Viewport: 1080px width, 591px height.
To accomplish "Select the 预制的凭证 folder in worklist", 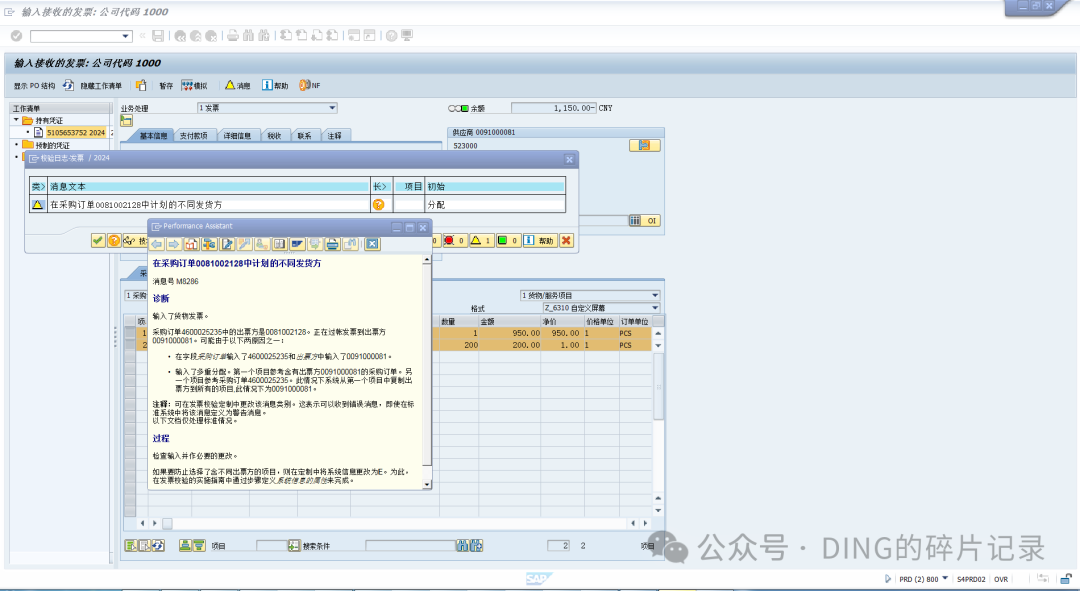I will (x=52, y=145).
